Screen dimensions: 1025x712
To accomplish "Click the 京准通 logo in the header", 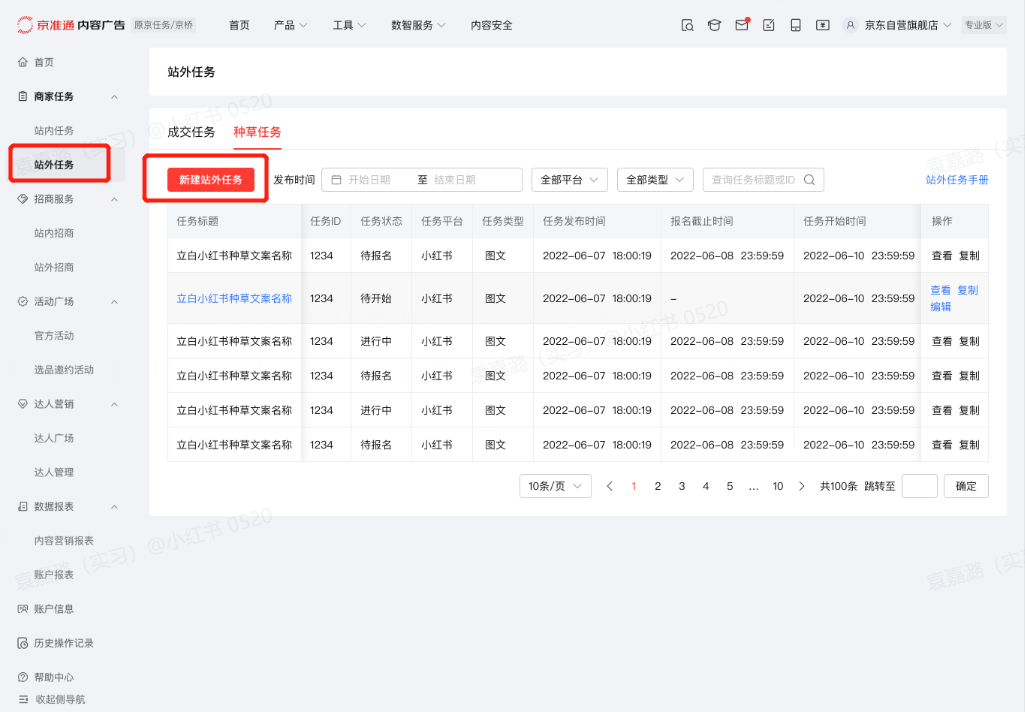I will coord(71,25).
